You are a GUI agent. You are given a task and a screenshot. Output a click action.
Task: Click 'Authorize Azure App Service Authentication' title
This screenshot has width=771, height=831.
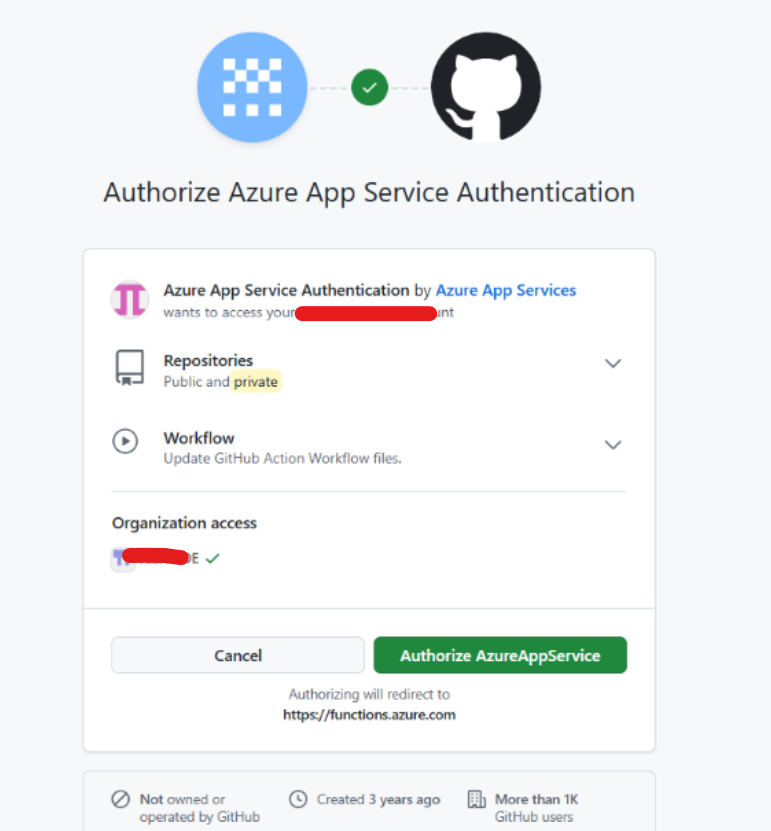369,192
